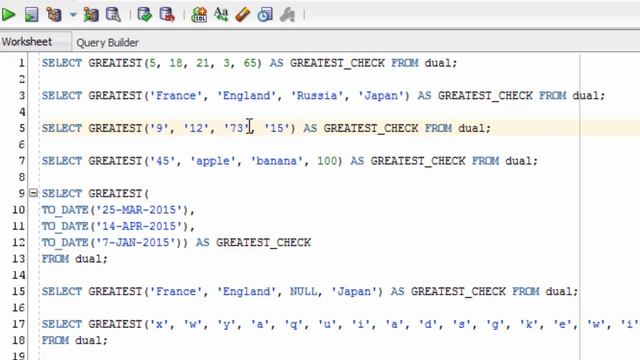
Task: Click 'banana' in the line 7 query
Action: tap(277, 161)
